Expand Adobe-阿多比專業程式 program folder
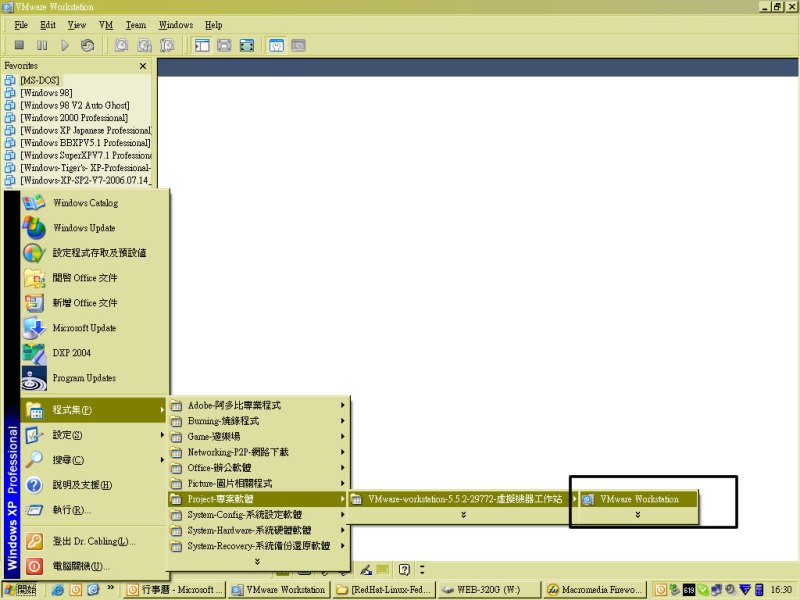This screenshot has height=600, width=800. click(x=258, y=405)
